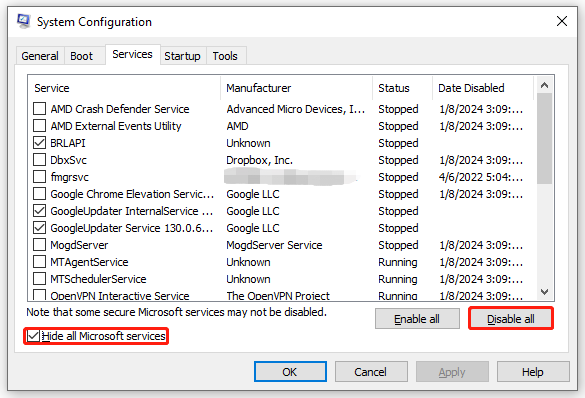Select the MTSchedulerService name

[x=98, y=279]
